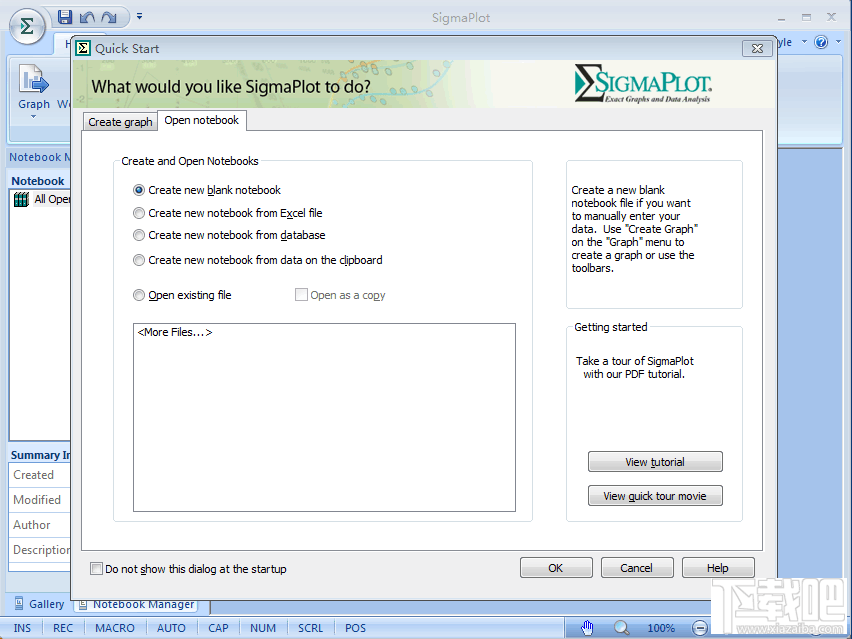Switch to the Create graph tab
This screenshot has height=639, width=852.
[120, 122]
